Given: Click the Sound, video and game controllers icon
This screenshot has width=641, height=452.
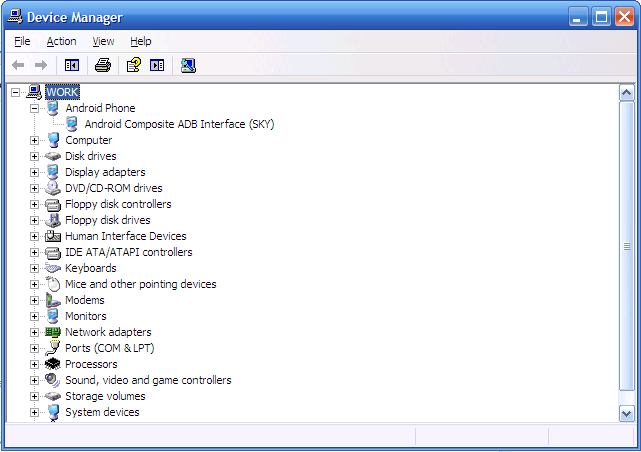Looking at the screenshot, I should 53,380.
